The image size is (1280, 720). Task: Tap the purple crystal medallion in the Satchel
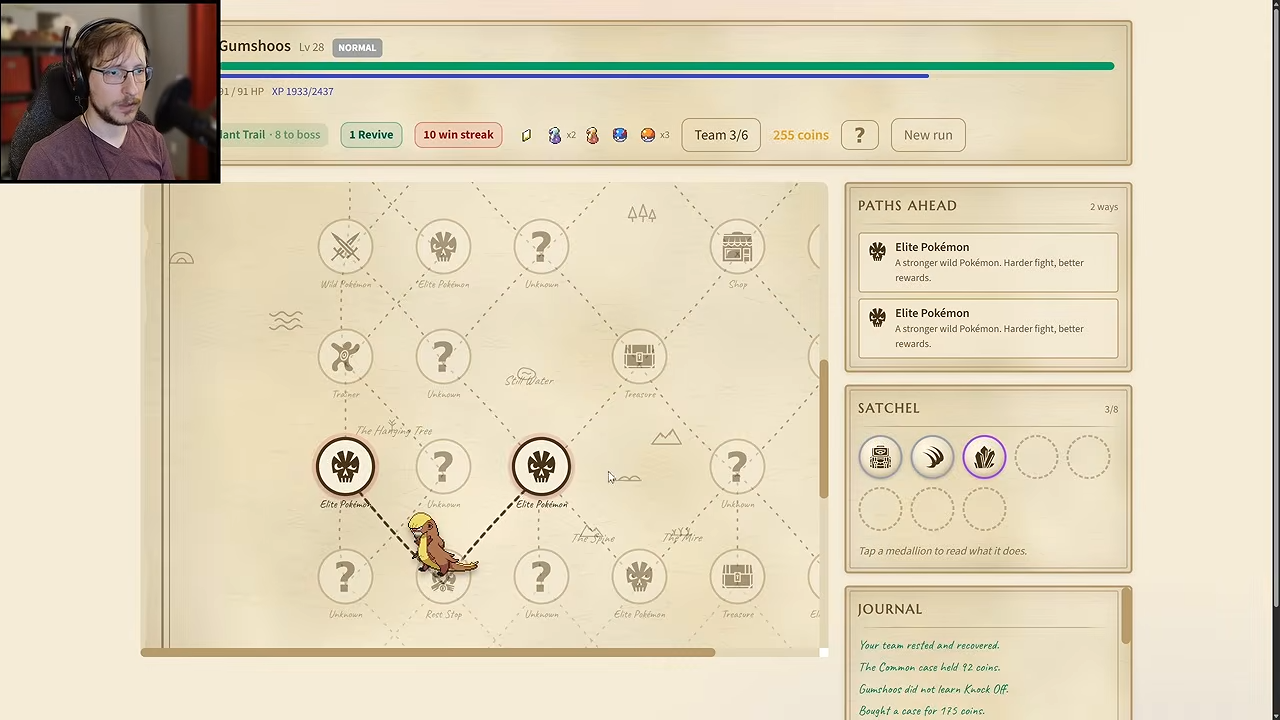tap(984, 457)
